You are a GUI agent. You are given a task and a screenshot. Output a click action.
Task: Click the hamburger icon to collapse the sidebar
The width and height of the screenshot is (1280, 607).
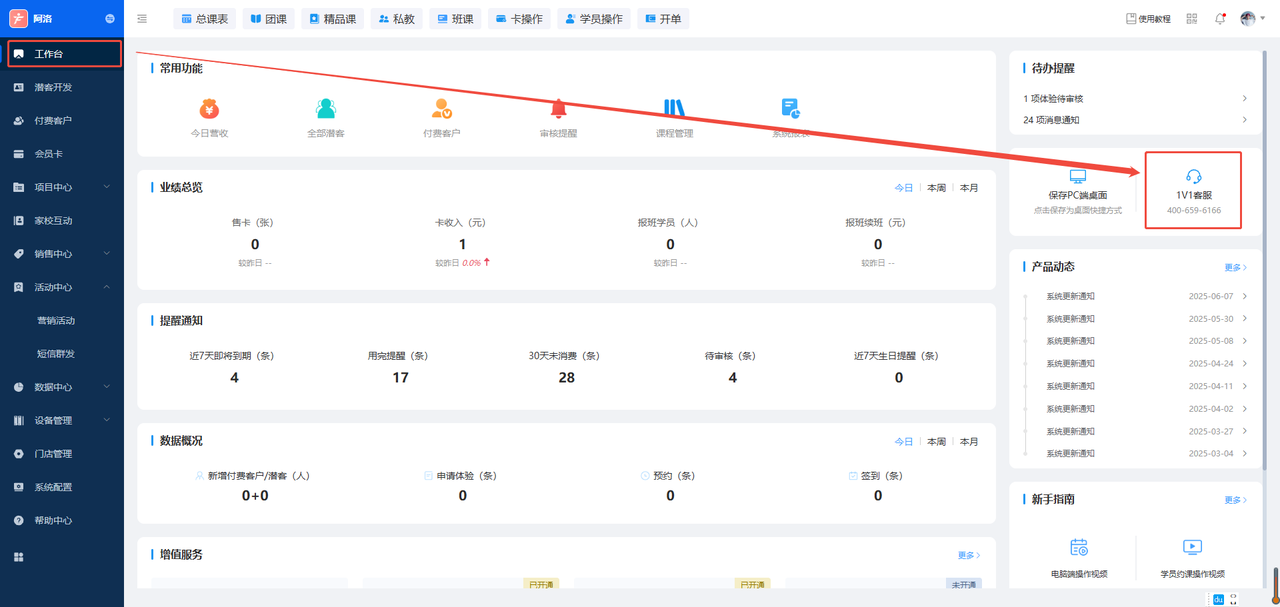[142, 19]
